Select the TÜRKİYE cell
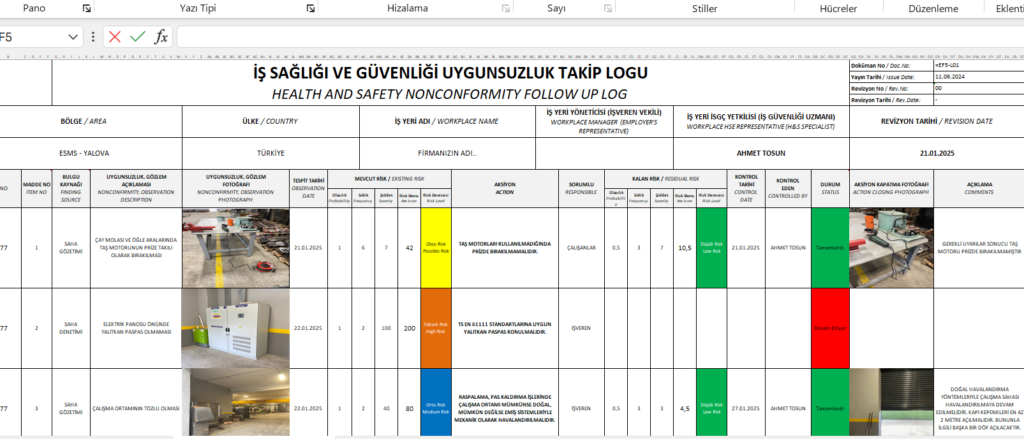This screenshot has height=439, width=1024. click(270, 154)
